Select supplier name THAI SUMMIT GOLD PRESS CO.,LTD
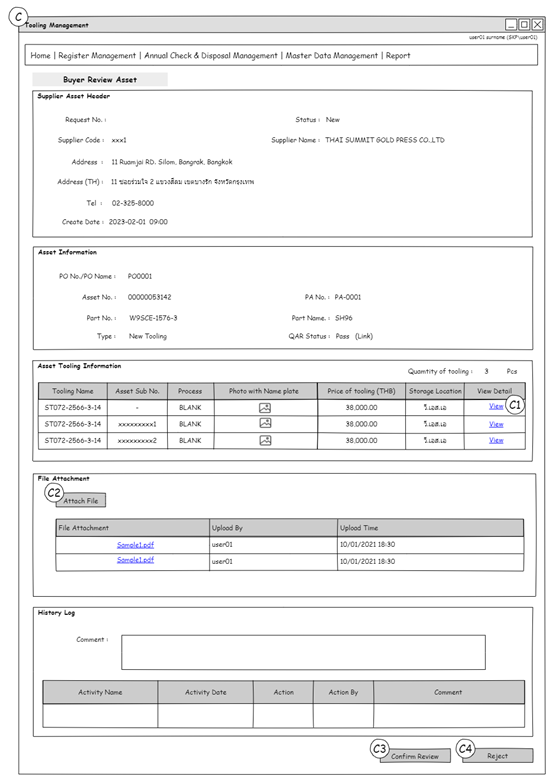This screenshot has width=556, height=783. (385, 140)
